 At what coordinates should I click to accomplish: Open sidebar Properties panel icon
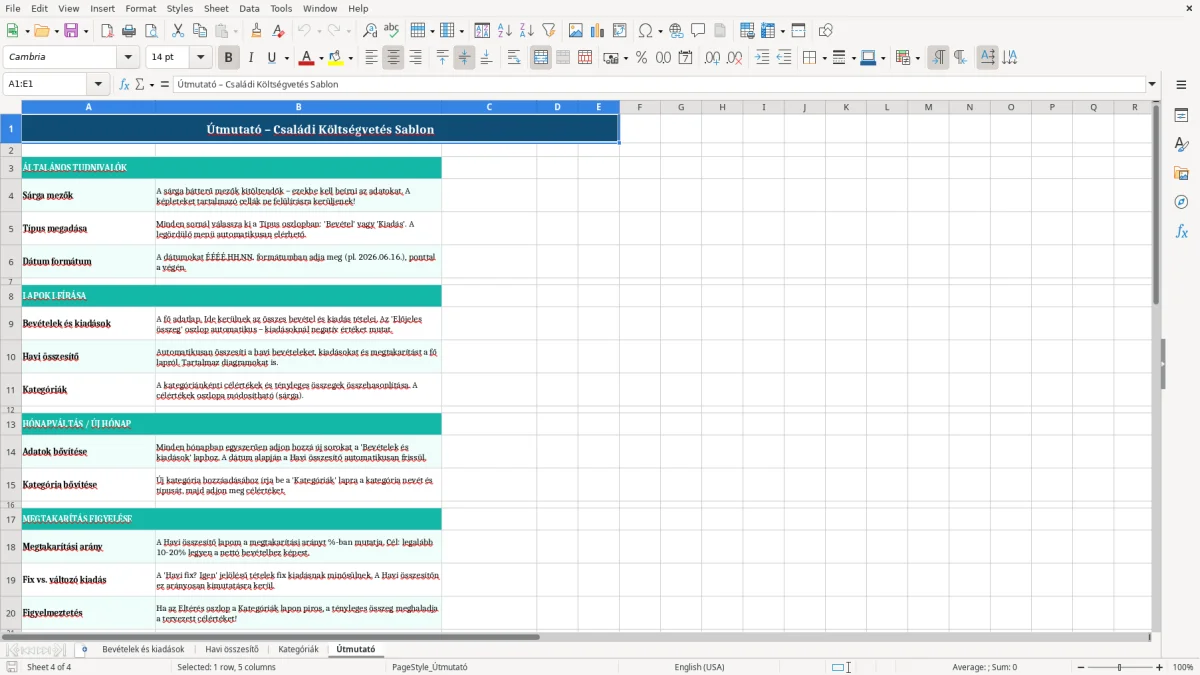click(x=1181, y=115)
